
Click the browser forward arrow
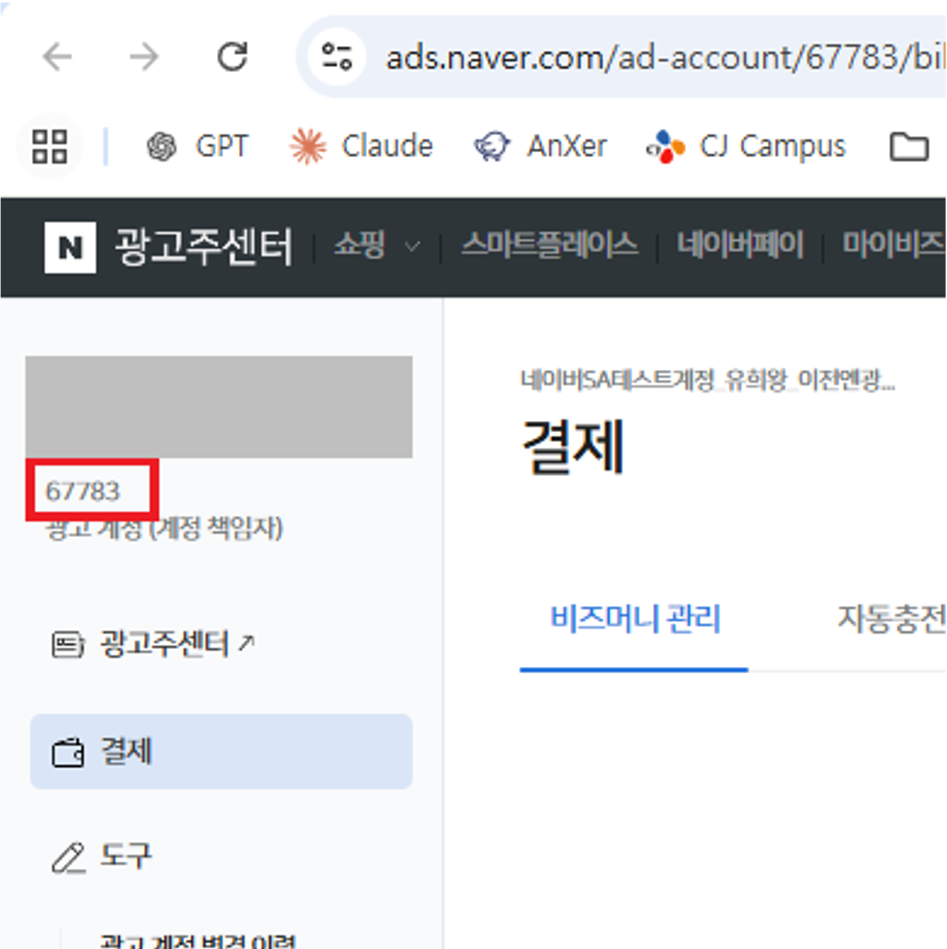(x=144, y=57)
